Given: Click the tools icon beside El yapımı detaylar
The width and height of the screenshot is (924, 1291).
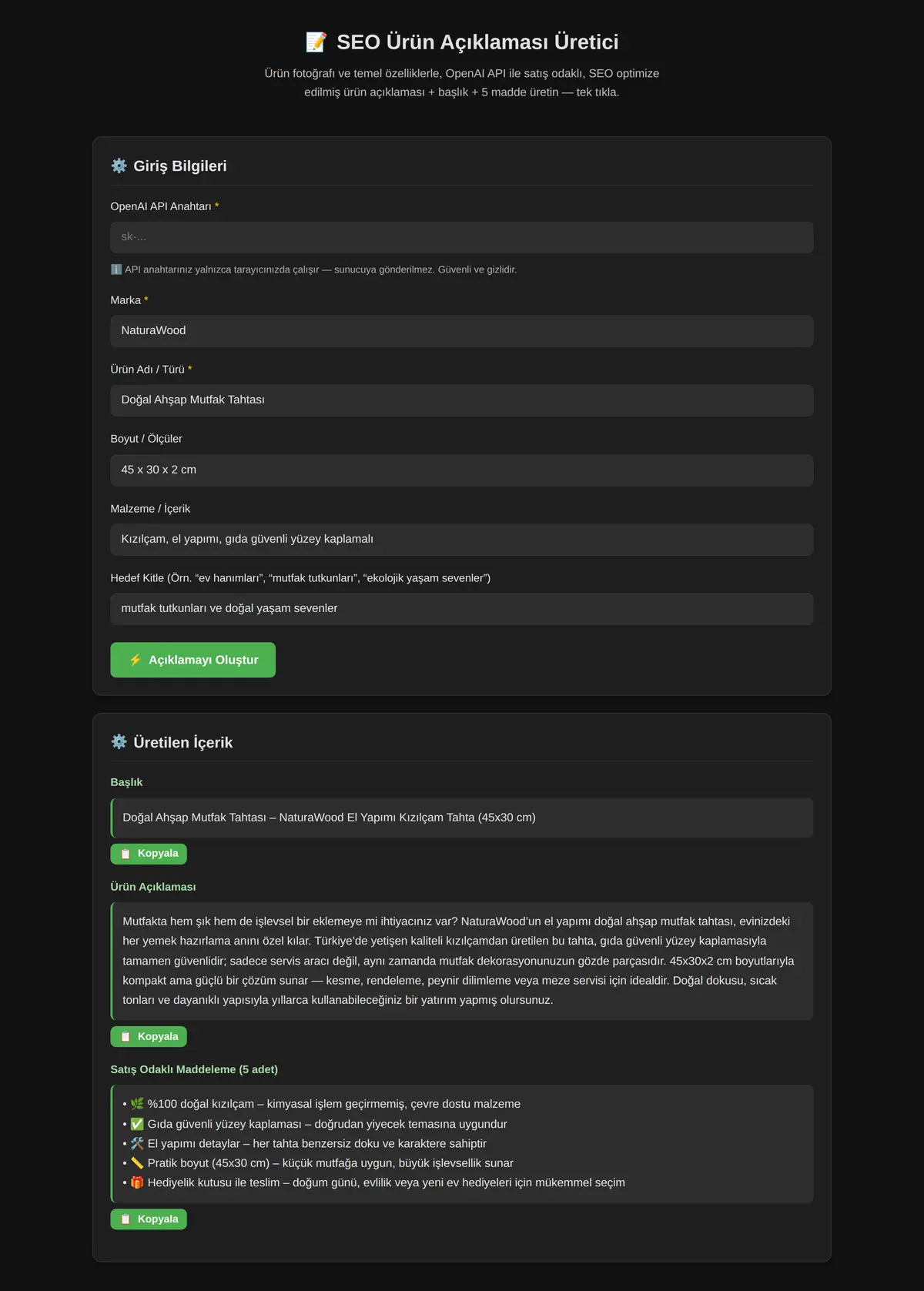Looking at the screenshot, I should click(137, 1143).
